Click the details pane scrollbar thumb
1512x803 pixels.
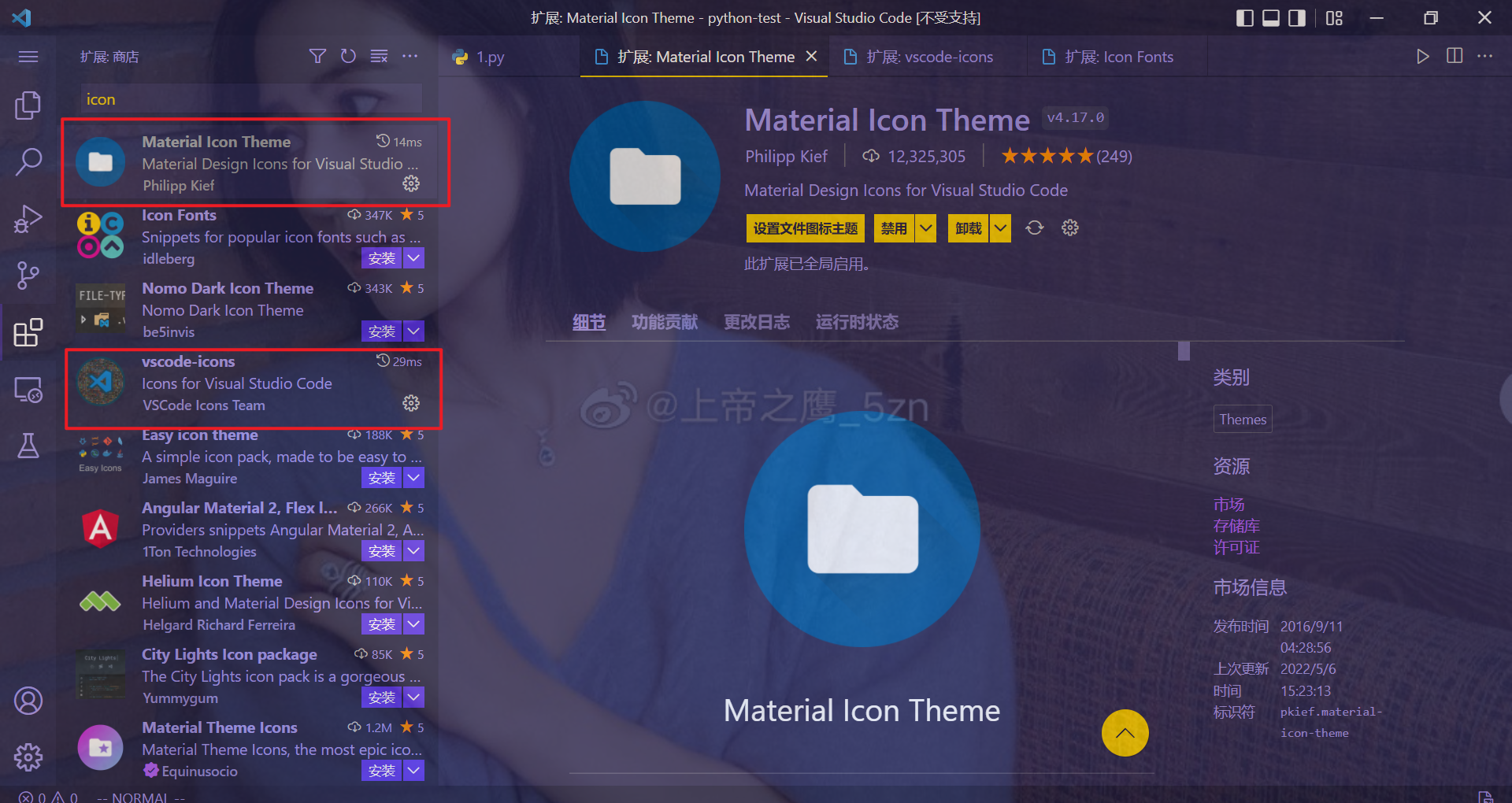(1184, 351)
